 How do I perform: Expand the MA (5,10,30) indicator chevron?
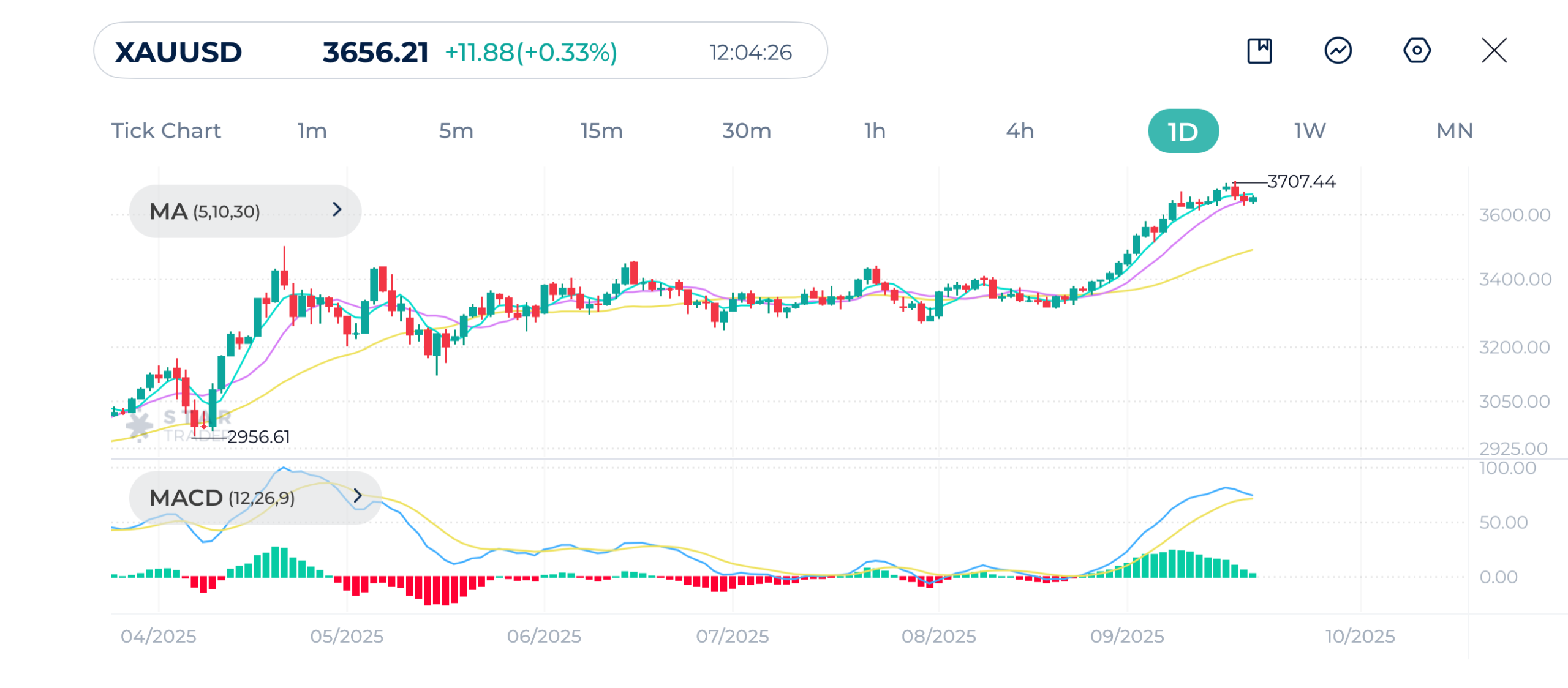point(337,210)
